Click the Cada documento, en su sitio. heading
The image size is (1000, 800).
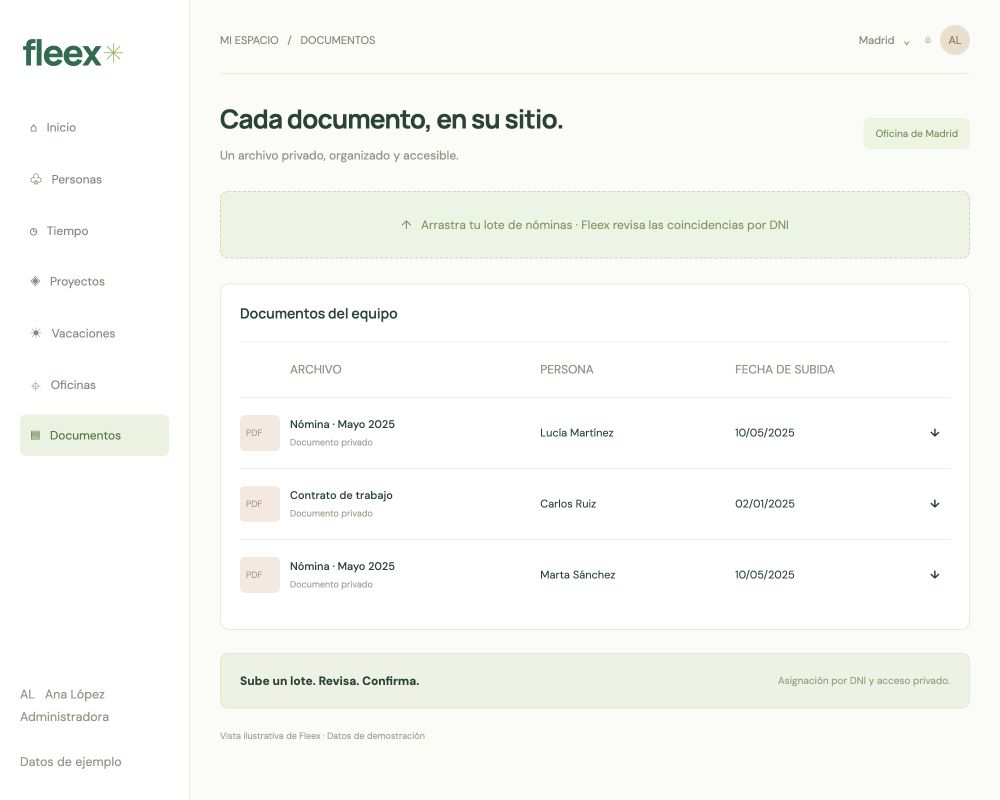[x=391, y=119]
